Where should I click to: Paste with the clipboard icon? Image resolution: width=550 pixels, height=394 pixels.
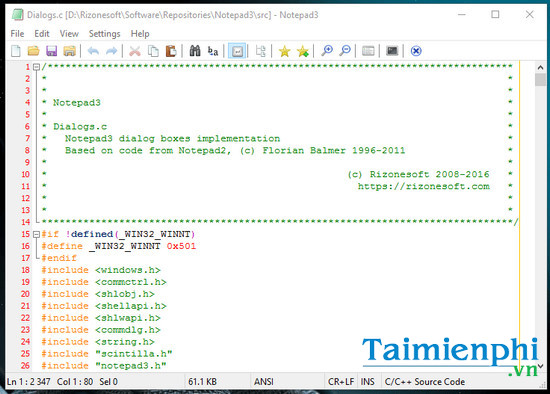click(x=171, y=51)
